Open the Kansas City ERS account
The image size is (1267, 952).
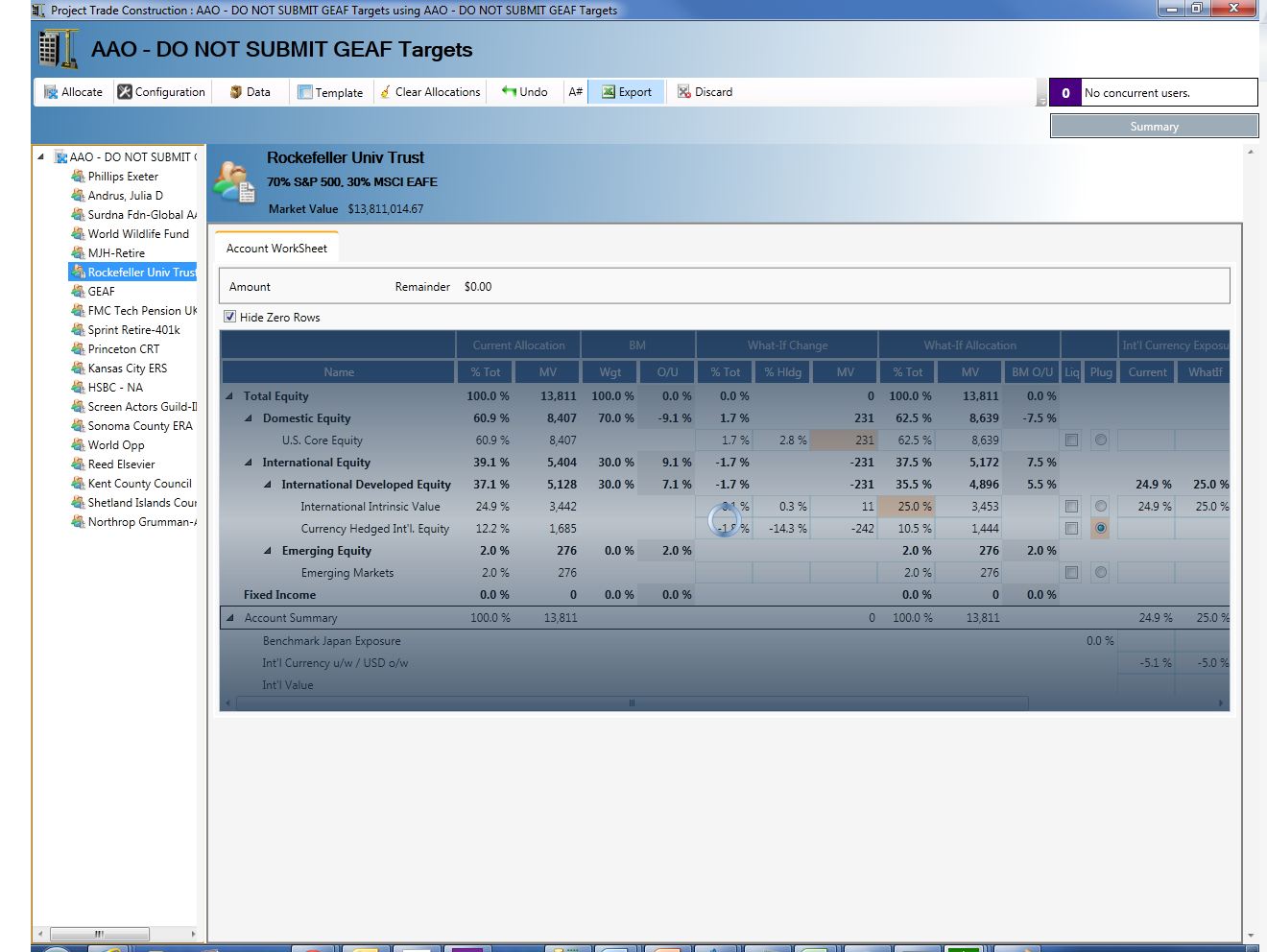pos(128,369)
